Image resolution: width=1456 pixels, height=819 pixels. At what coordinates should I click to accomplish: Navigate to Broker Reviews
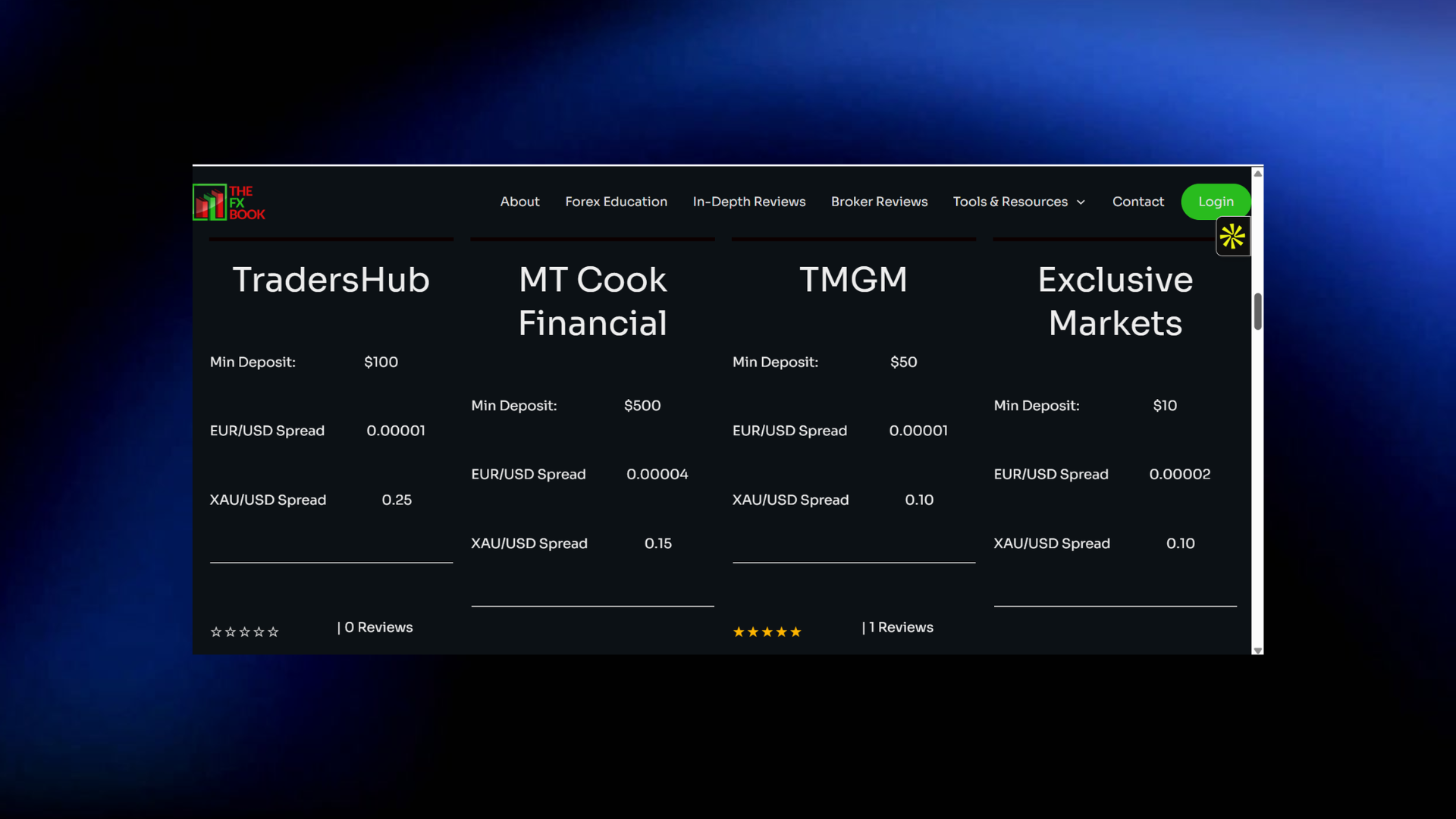click(879, 202)
